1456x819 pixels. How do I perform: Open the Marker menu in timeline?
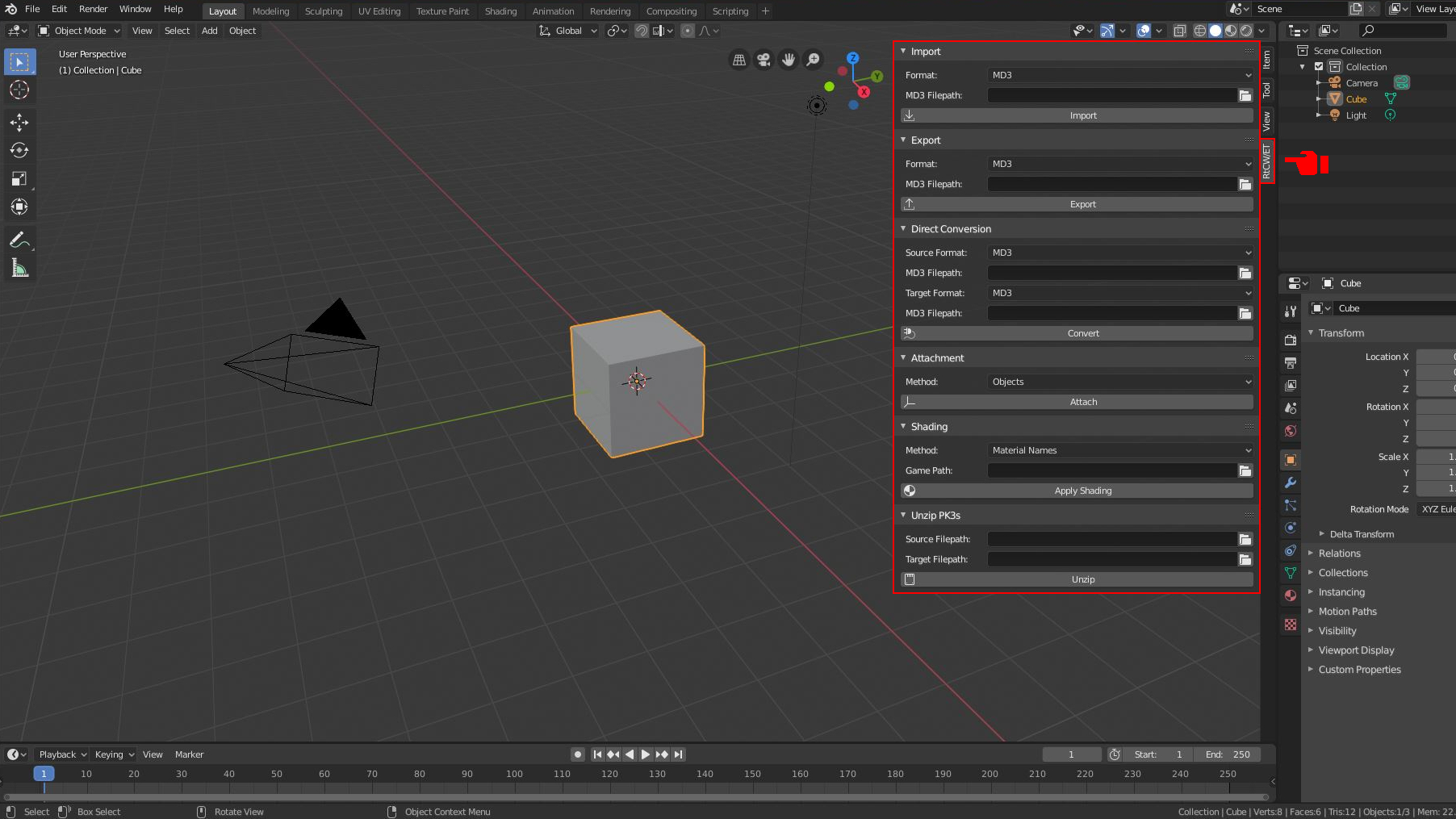[190, 754]
